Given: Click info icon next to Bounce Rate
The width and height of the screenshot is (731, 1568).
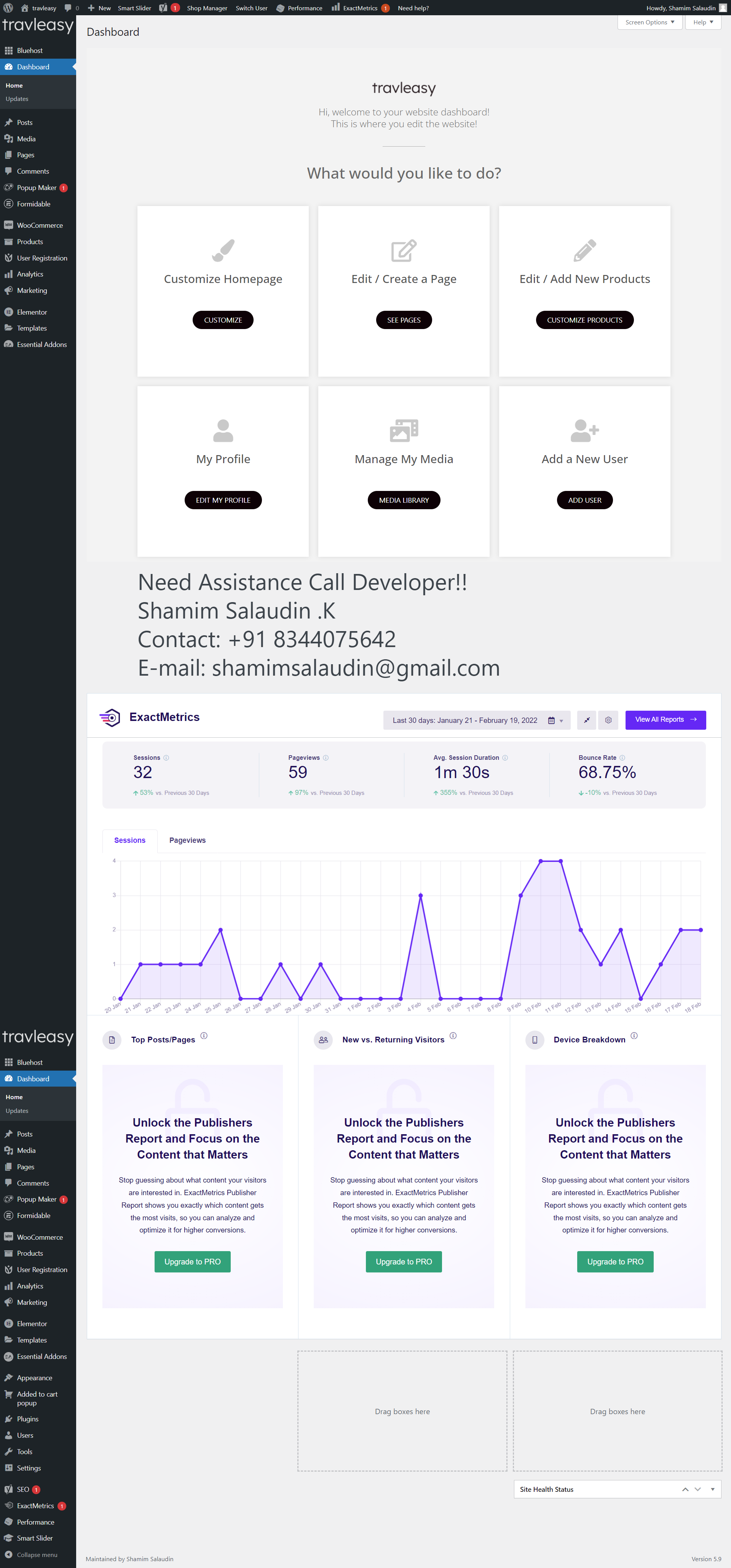Looking at the screenshot, I should click(x=622, y=758).
